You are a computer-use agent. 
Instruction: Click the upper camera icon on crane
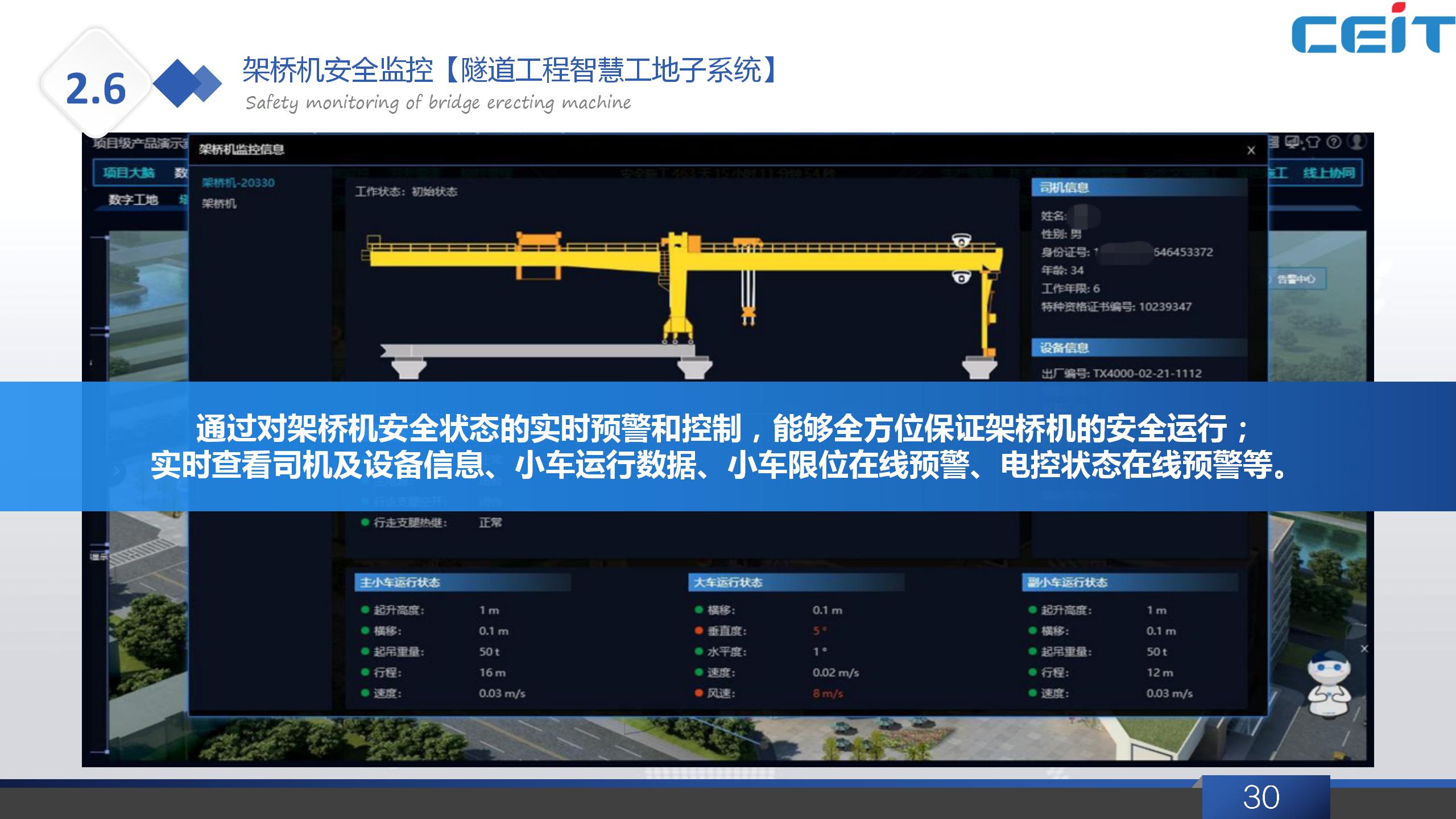pyautogui.click(x=961, y=240)
